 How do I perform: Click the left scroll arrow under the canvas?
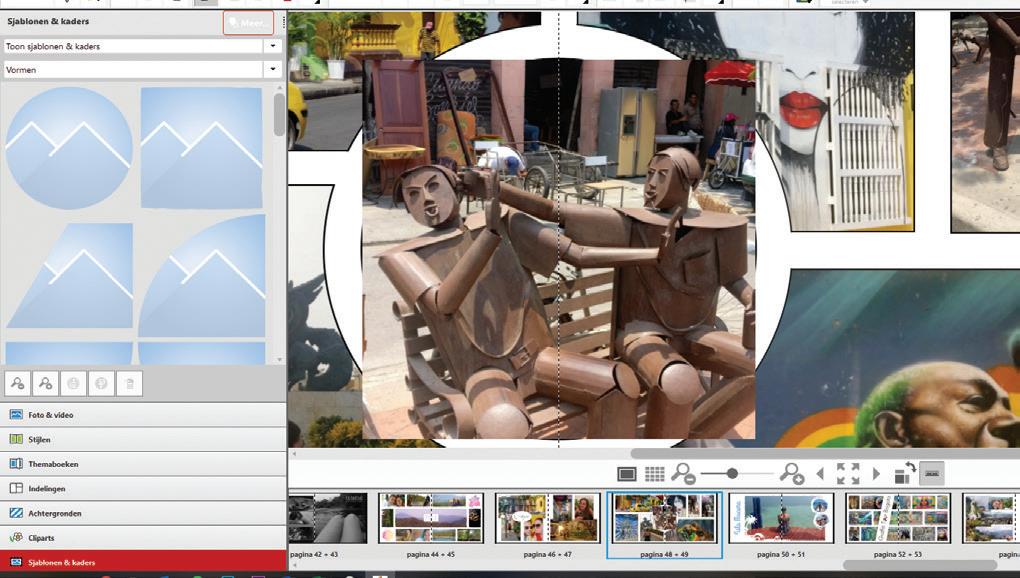pos(294,453)
